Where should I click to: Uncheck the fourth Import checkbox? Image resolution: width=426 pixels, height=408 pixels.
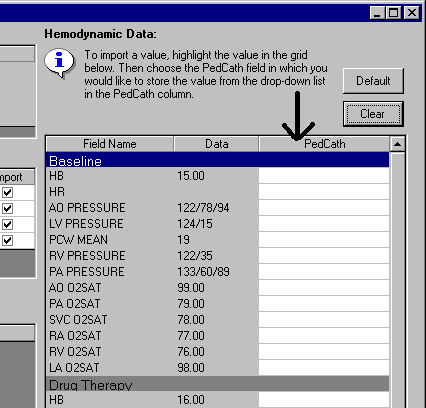pos(7,240)
